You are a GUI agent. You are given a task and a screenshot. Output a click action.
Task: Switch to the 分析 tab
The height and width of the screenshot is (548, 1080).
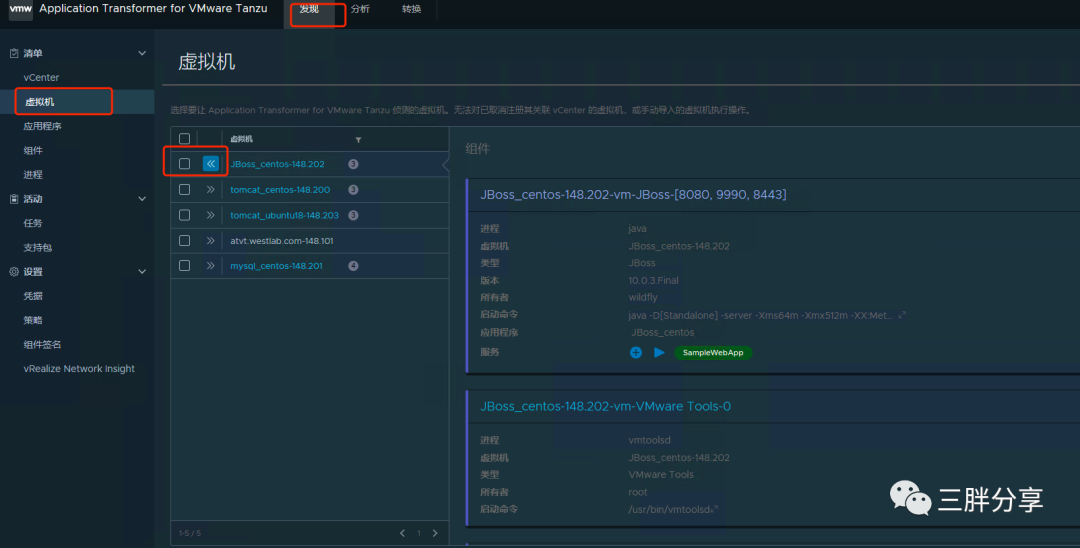[x=360, y=10]
